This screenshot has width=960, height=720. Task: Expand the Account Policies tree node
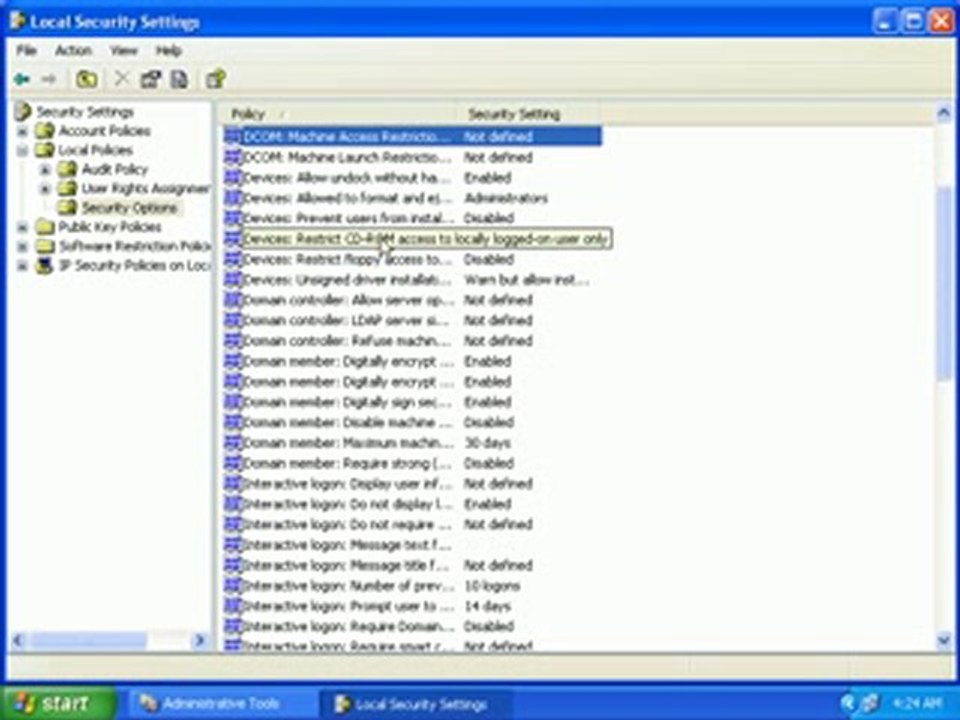pyautogui.click(x=22, y=131)
